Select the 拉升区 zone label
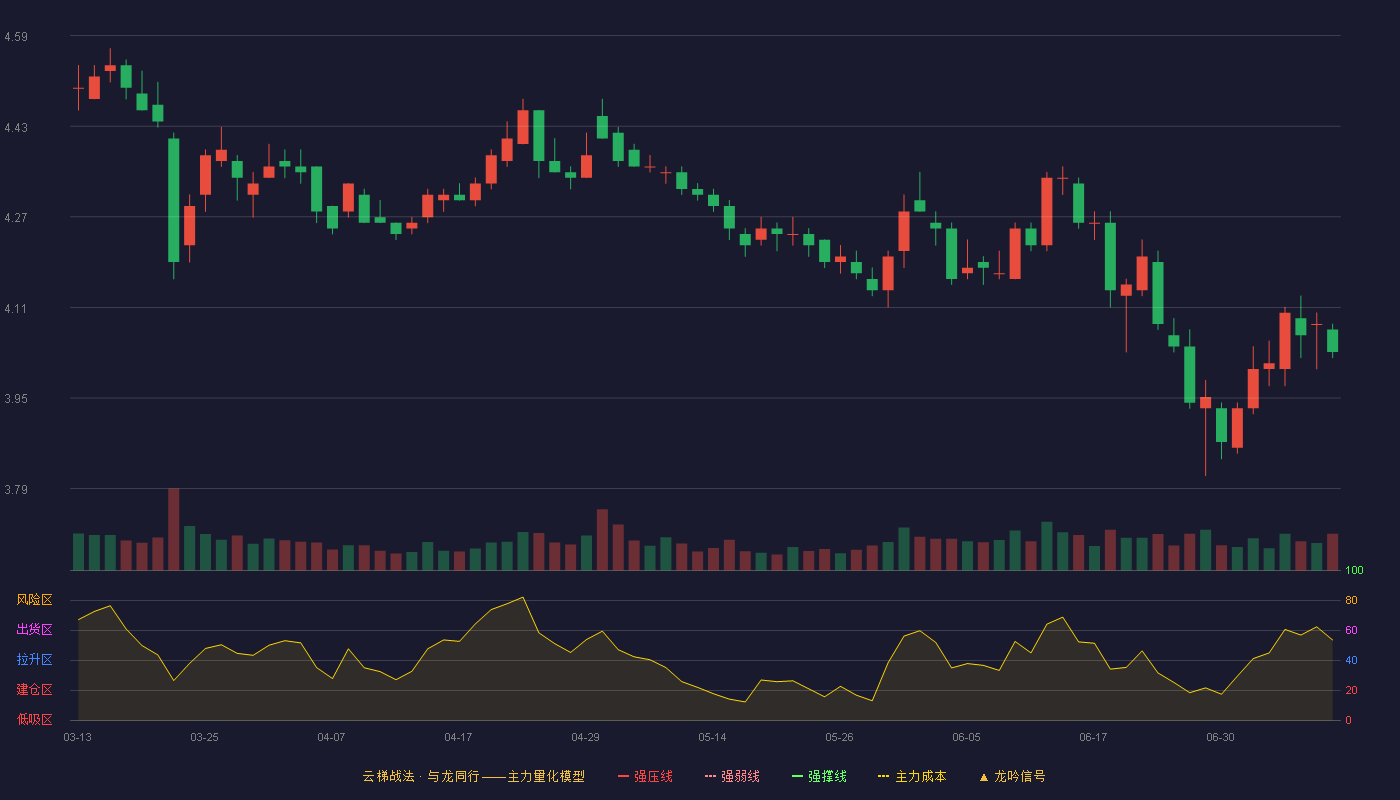Image resolution: width=1400 pixels, height=800 pixels. [34, 660]
